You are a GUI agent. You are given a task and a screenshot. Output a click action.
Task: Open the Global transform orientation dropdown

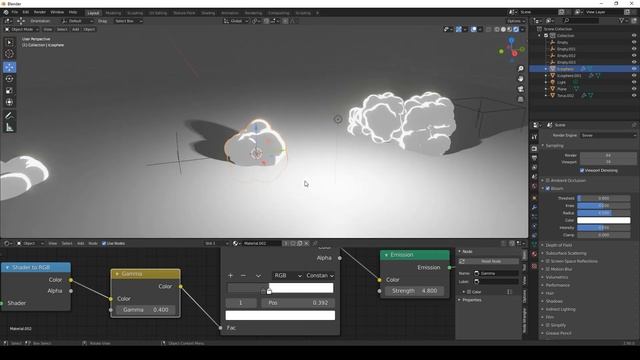coord(236,21)
